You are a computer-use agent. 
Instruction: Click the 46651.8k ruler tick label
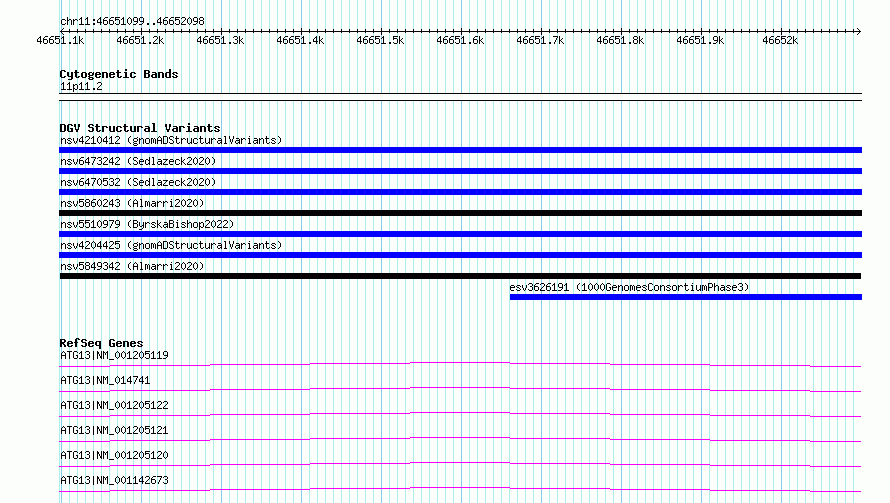(x=620, y=40)
